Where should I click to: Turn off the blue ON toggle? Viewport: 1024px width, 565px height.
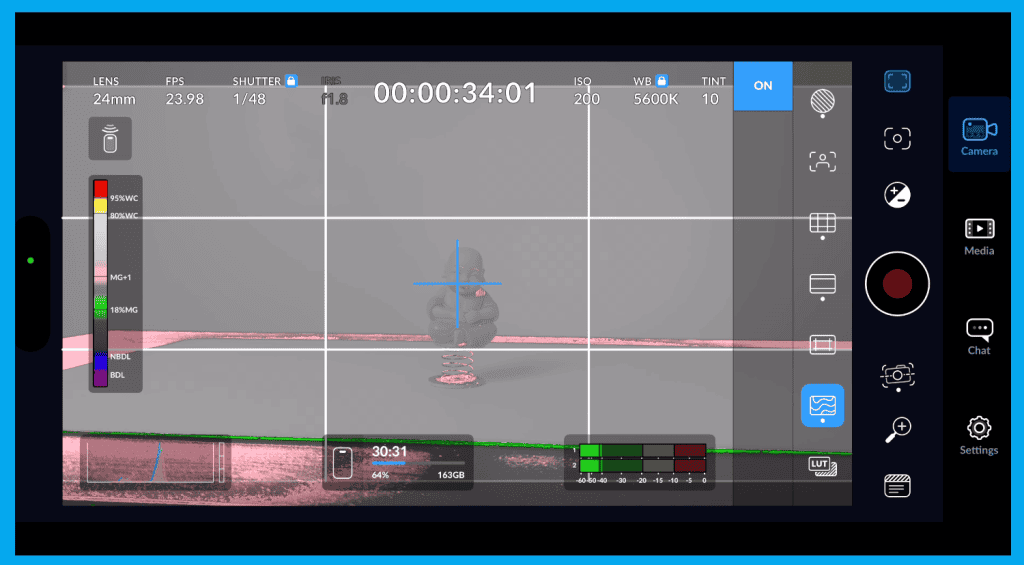[762, 86]
